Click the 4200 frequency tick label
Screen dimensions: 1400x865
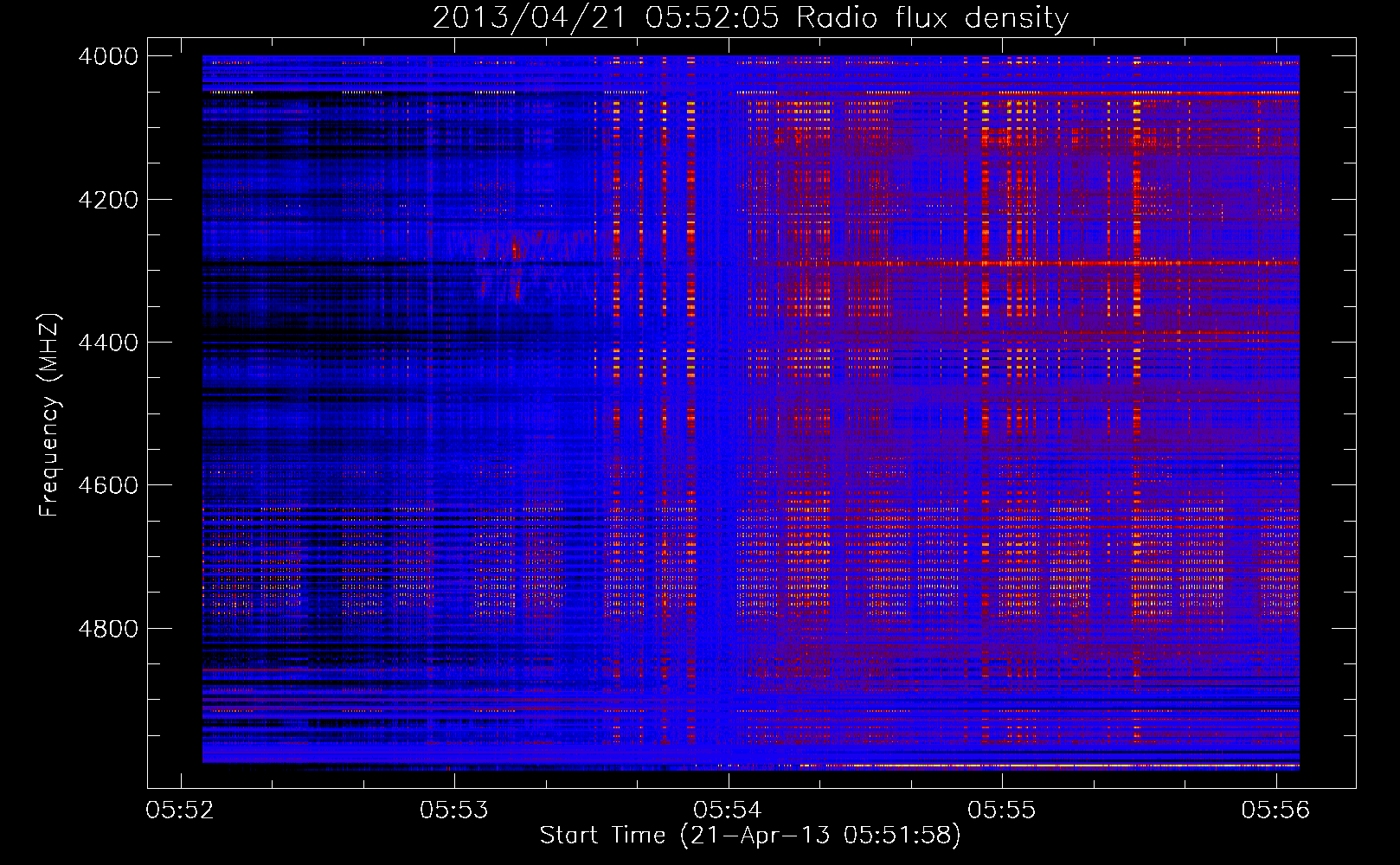[108, 200]
